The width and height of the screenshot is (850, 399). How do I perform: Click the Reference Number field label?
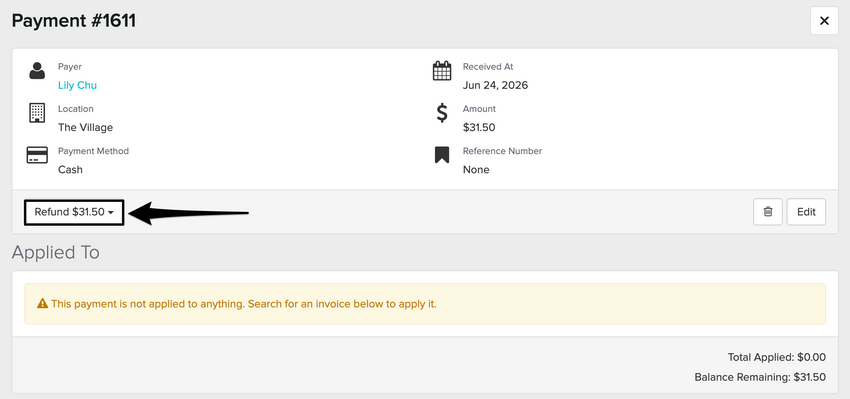click(503, 151)
